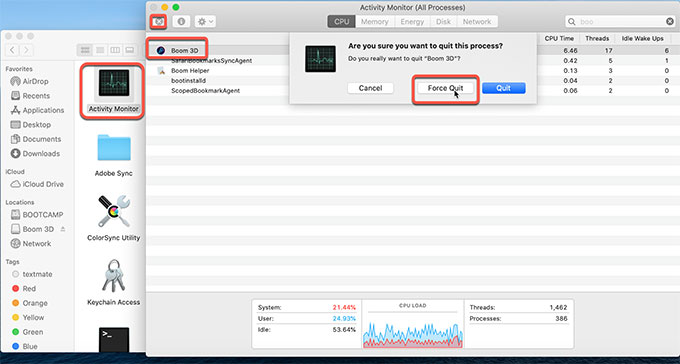Open AirDrop in Finder sidebar
The image size is (680, 364).
pyautogui.click(x=29, y=82)
